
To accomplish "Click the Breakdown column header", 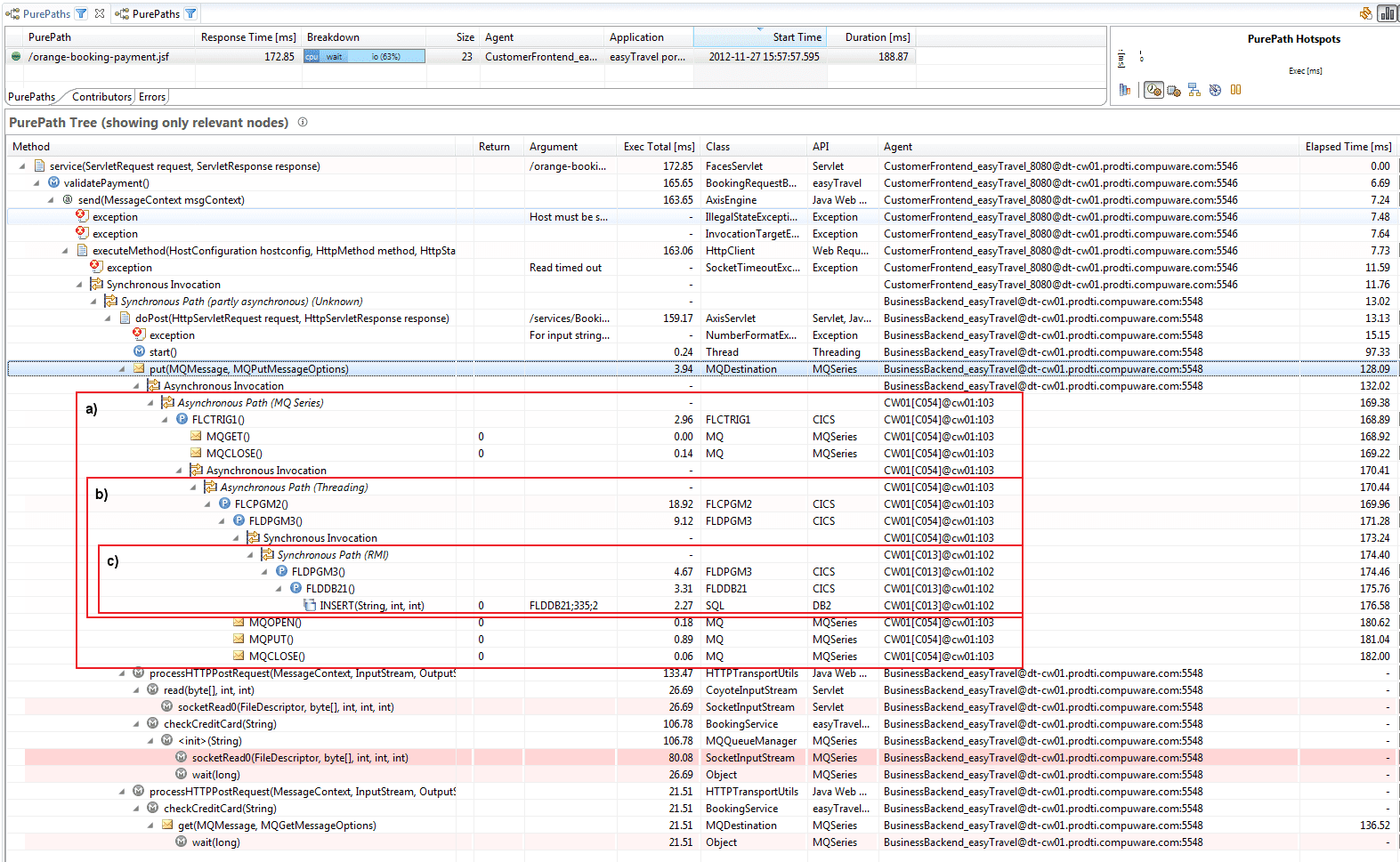I will (x=364, y=37).
